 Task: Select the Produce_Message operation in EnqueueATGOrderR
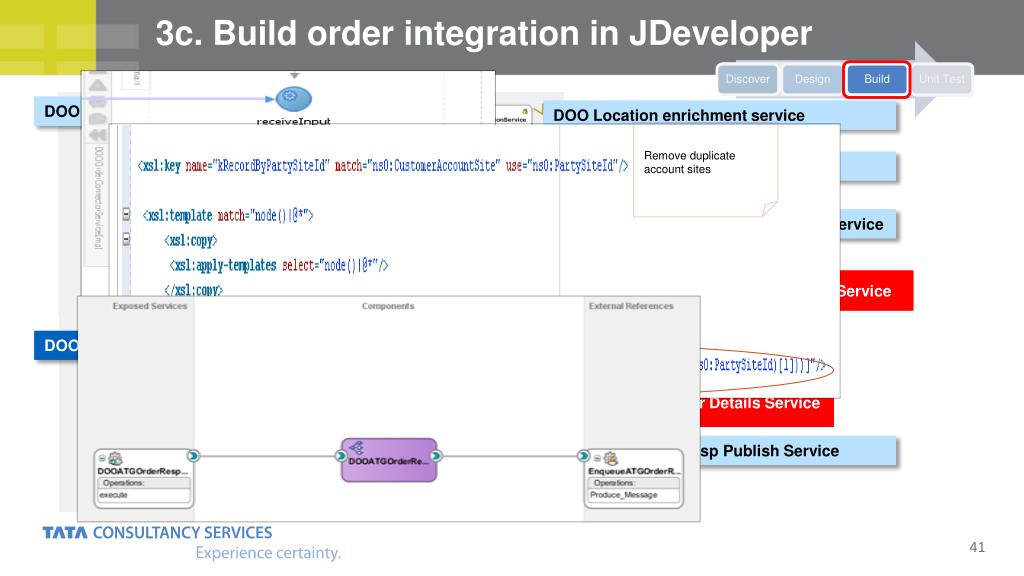634,495
